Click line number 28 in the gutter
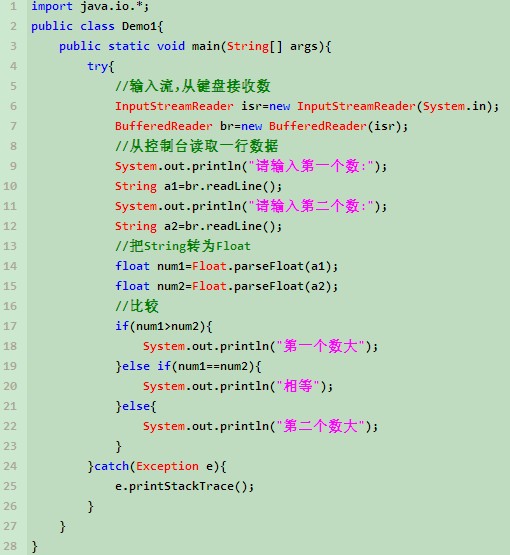The image size is (510, 555). pyautogui.click(x=10, y=546)
